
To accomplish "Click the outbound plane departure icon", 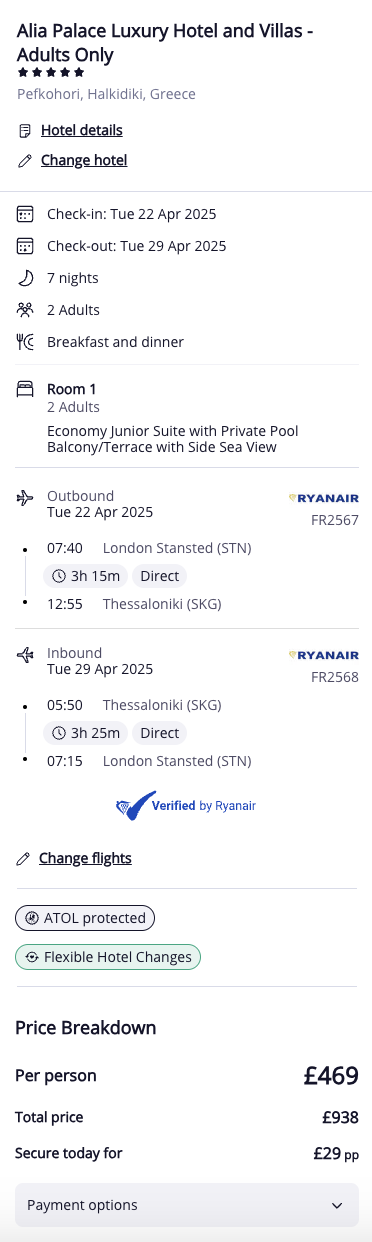I will [25, 497].
